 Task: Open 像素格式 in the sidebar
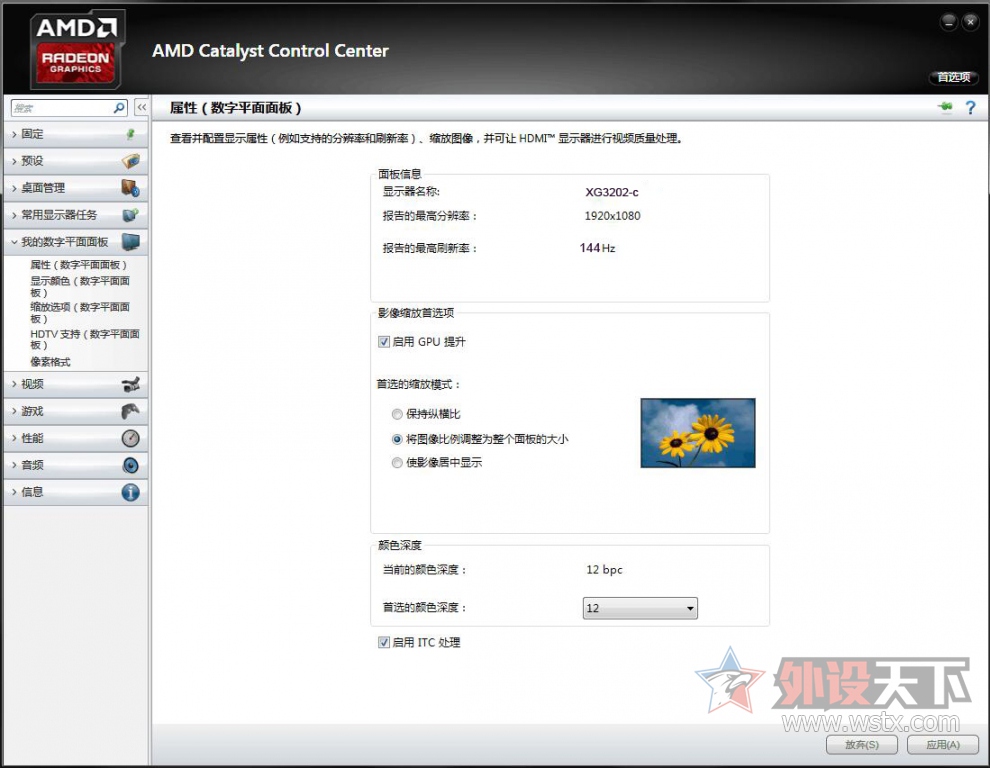51,362
